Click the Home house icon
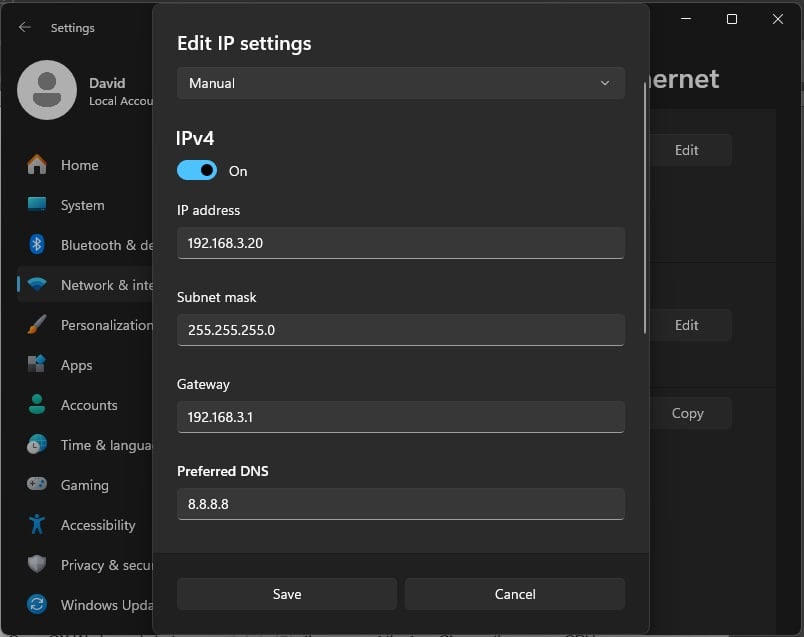The image size is (804, 637). (37, 165)
